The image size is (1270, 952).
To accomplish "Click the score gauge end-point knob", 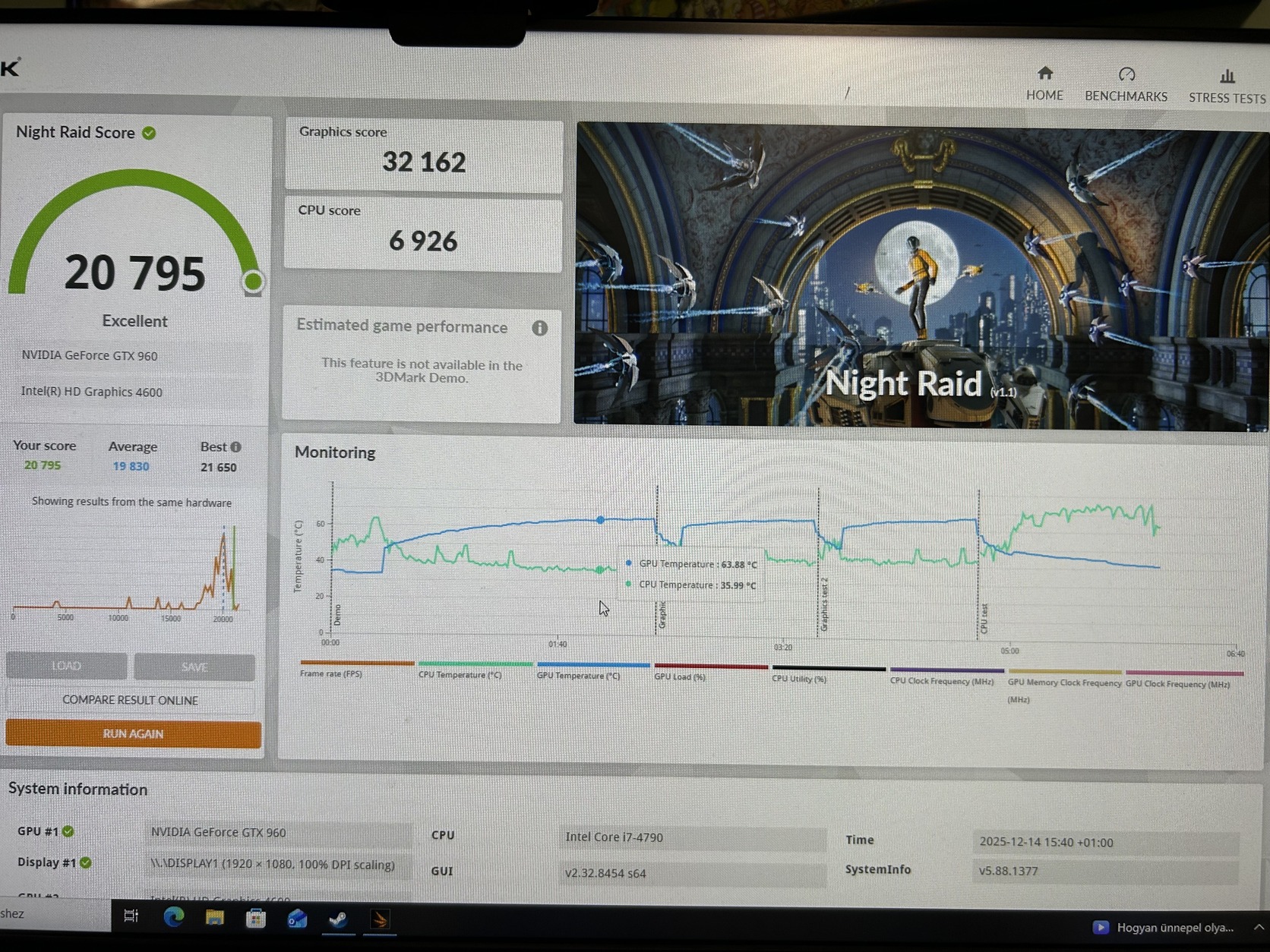I will [253, 282].
